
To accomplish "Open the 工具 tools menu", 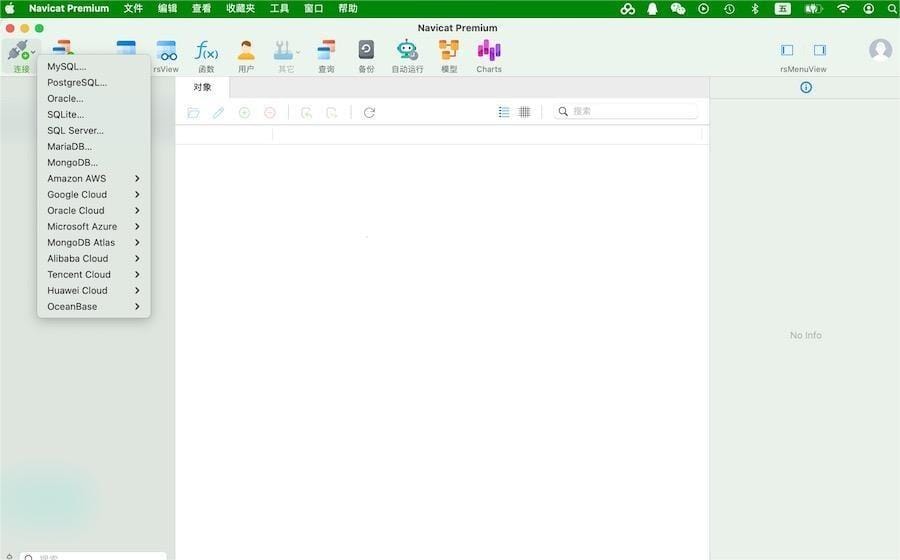I will tap(280, 9).
